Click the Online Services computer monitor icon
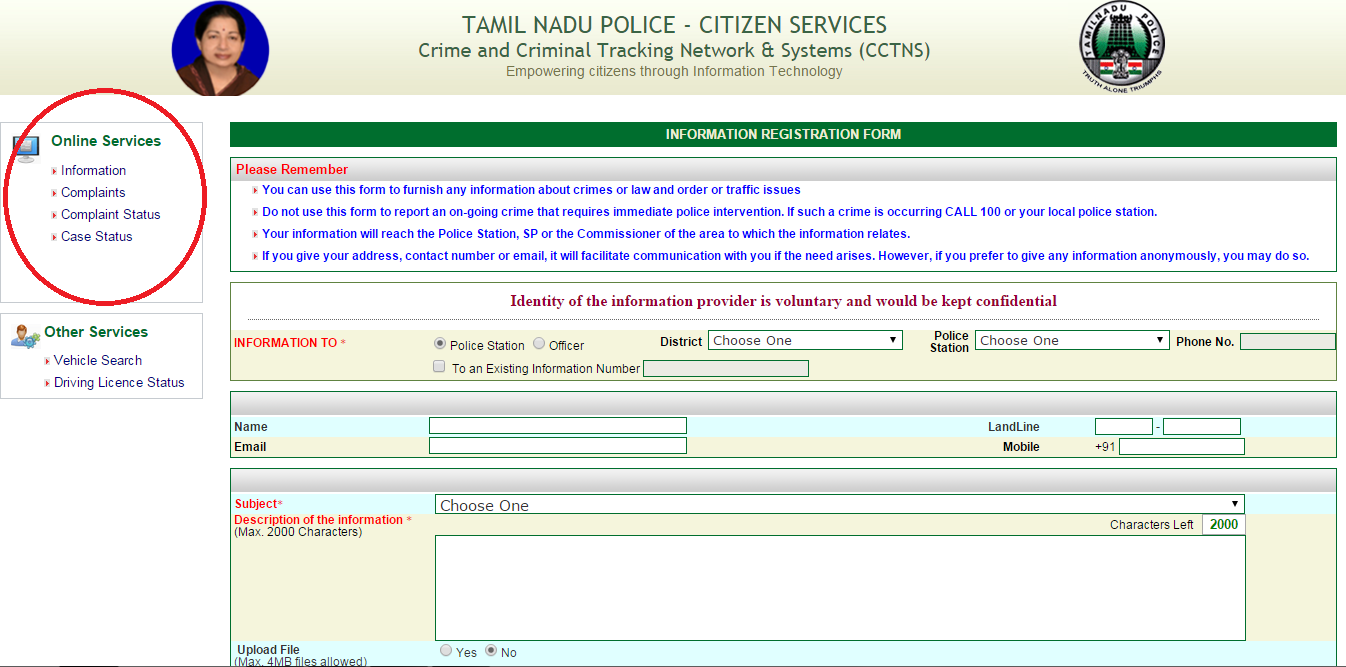1346x667 pixels. (26, 149)
